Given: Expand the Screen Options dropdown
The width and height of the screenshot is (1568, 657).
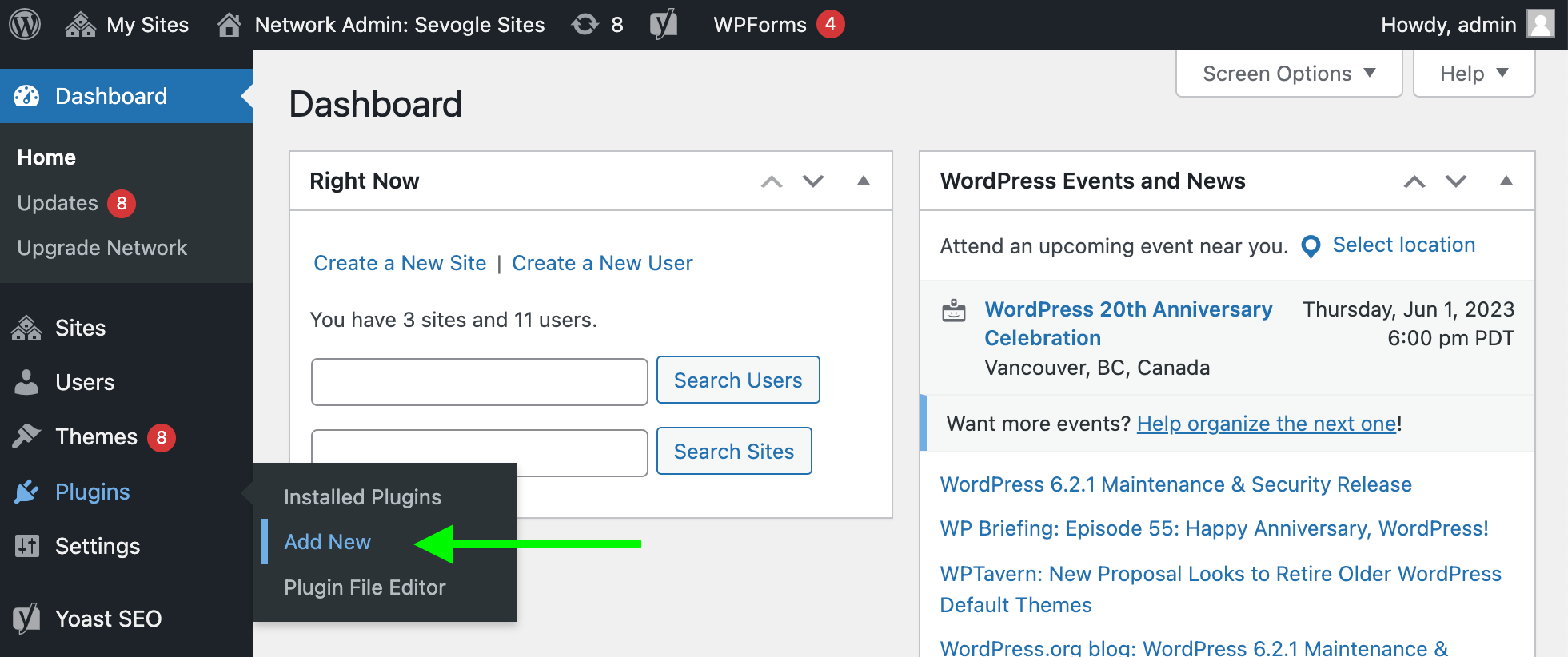Looking at the screenshot, I should (x=1288, y=74).
